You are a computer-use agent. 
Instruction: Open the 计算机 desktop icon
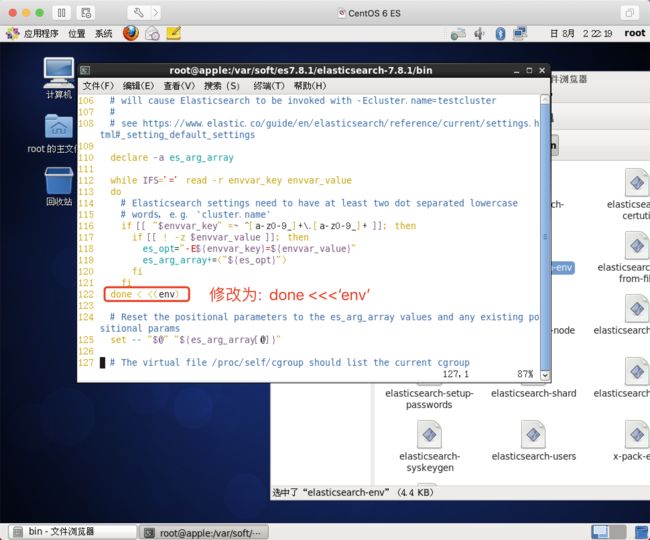point(59,78)
